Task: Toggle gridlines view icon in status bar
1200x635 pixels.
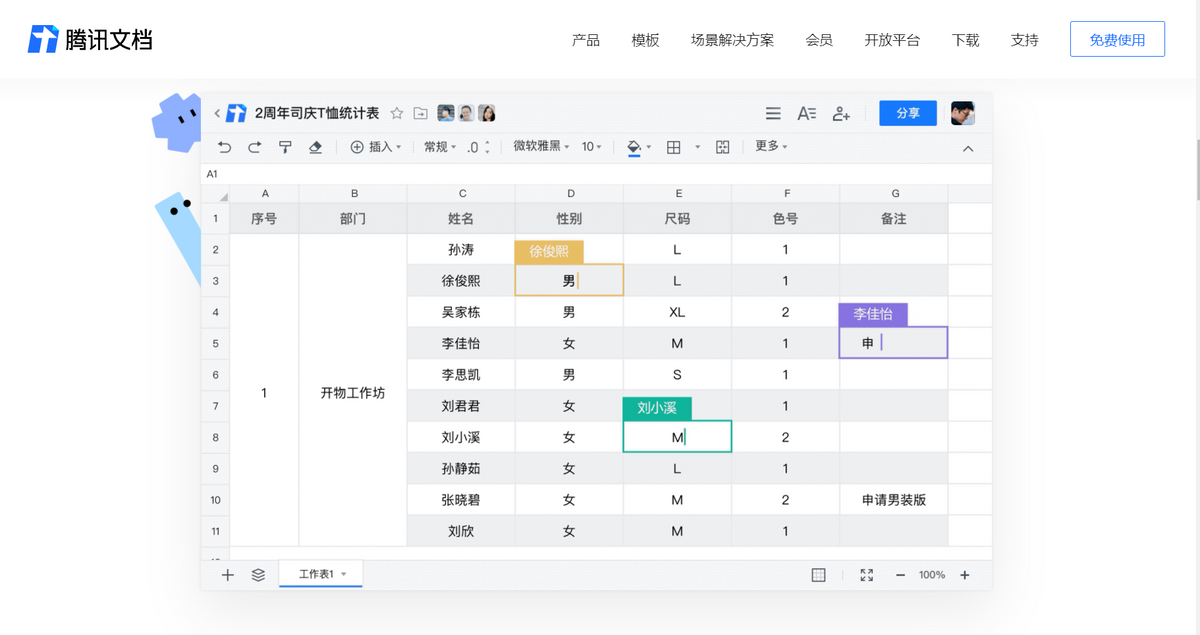Action: coord(818,575)
